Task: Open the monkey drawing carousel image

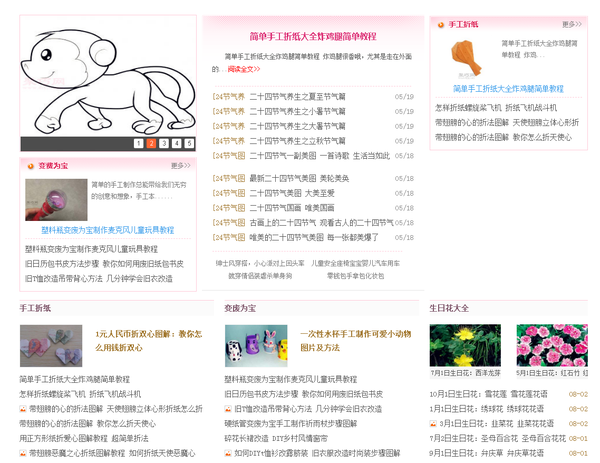Action: 108,77
